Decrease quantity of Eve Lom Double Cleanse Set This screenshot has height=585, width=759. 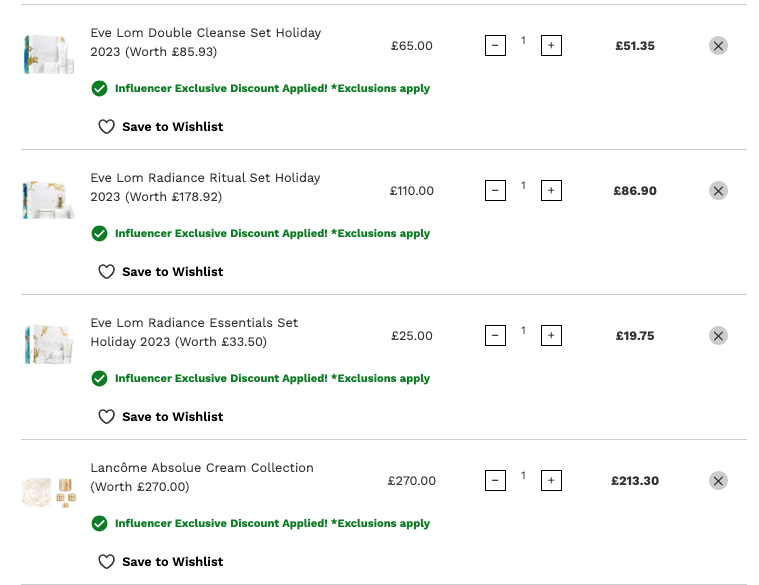point(495,45)
